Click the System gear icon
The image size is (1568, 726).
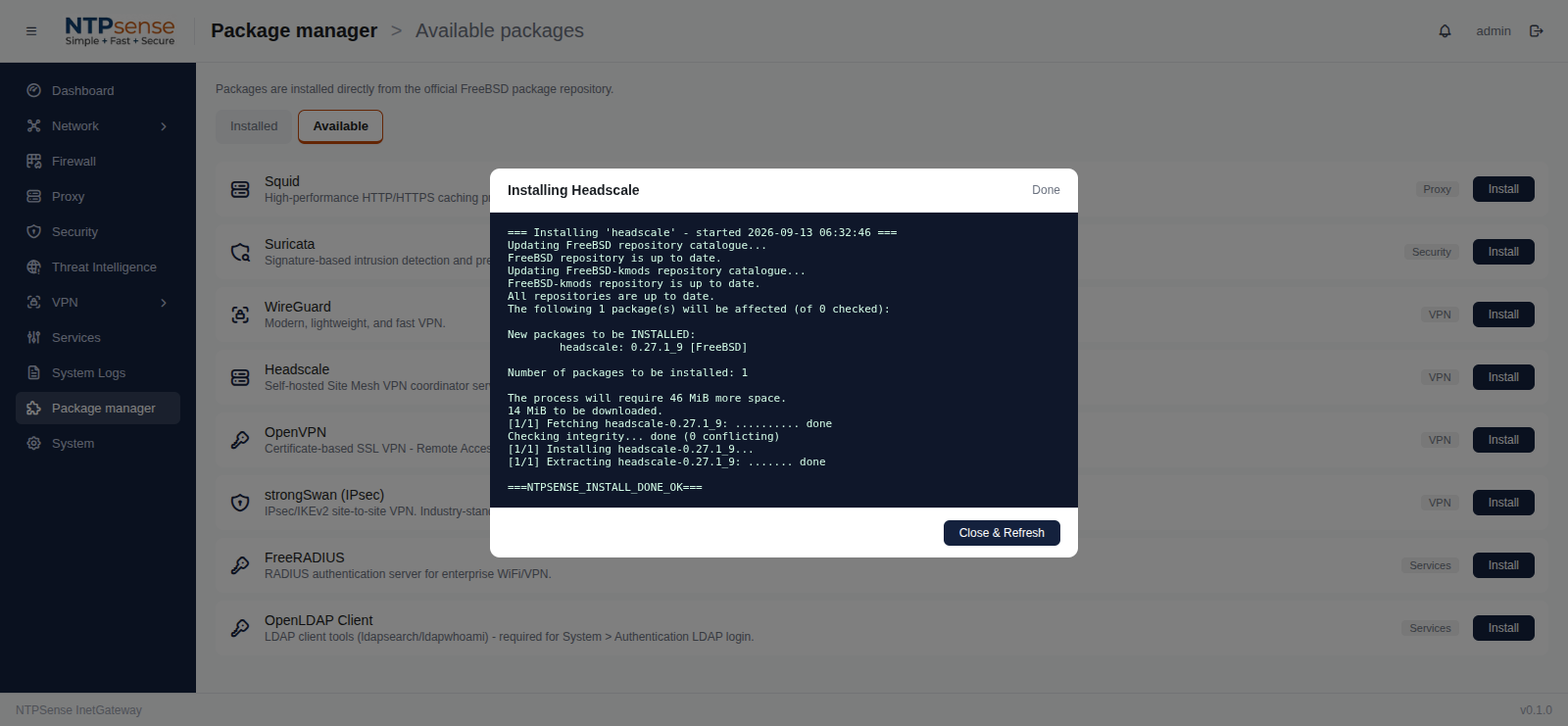point(34,444)
